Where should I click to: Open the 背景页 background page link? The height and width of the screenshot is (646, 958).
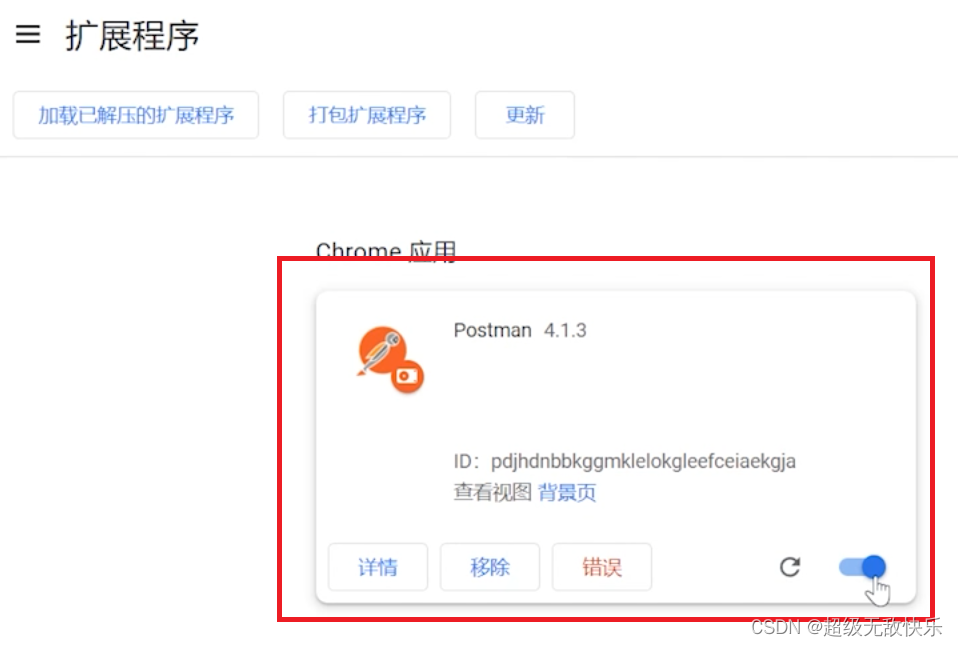point(567,493)
